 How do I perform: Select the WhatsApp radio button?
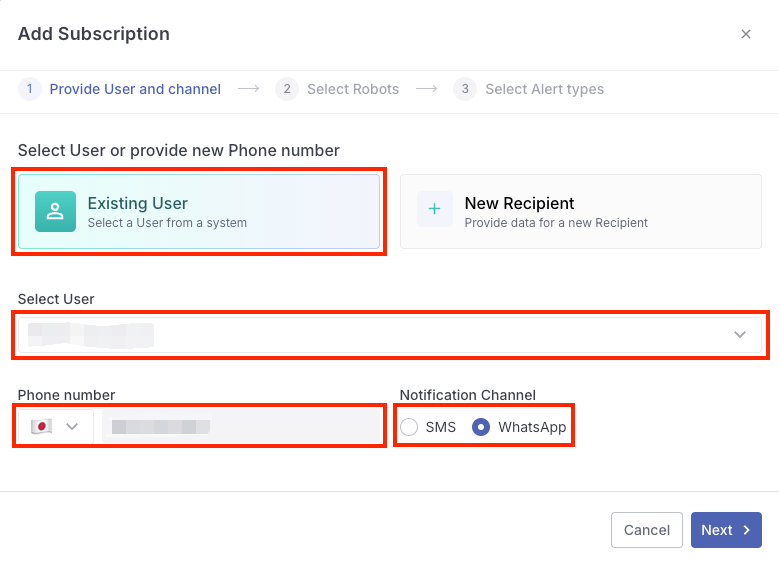(481, 427)
